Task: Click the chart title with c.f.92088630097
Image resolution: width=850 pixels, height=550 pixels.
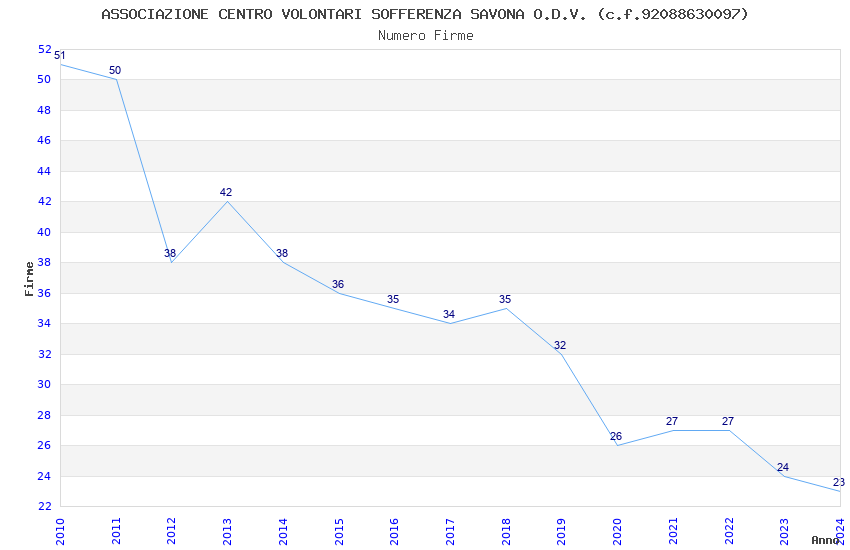Action: [425, 14]
